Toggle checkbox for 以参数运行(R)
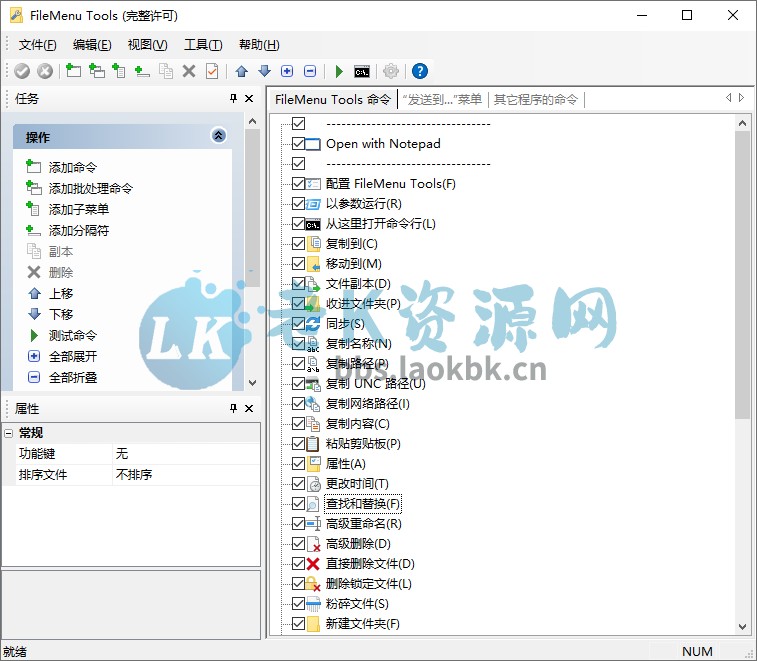757x661 pixels. (298, 203)
